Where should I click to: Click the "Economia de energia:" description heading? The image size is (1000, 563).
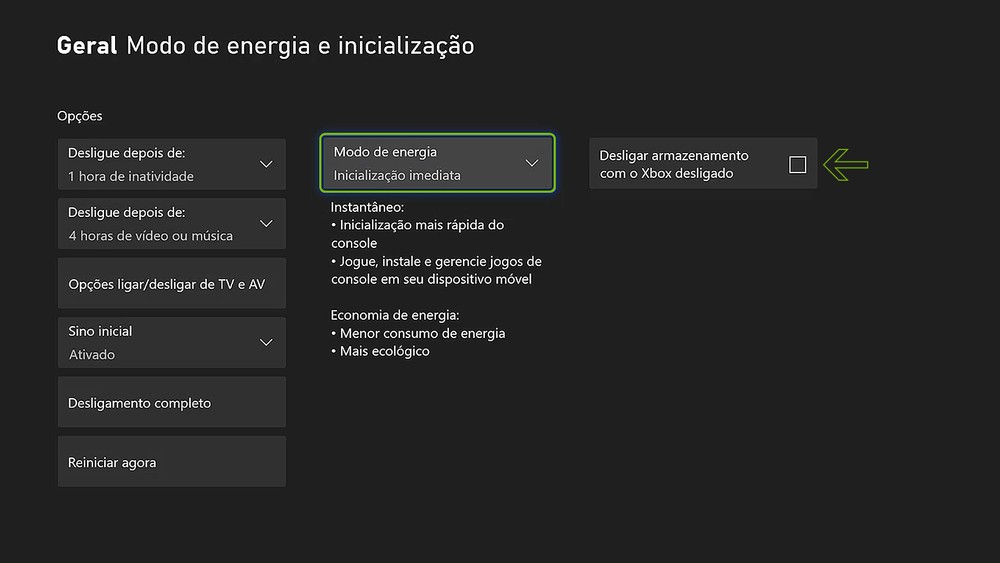tap(395, 315)
